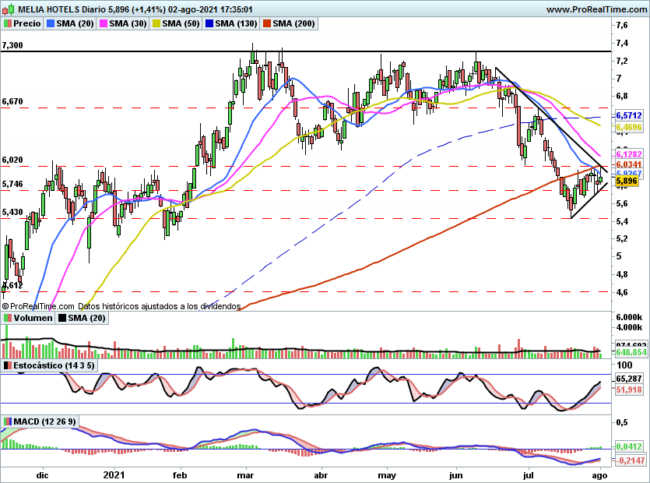Click the 5,430 support level label
650x483 pixels.
12,212
